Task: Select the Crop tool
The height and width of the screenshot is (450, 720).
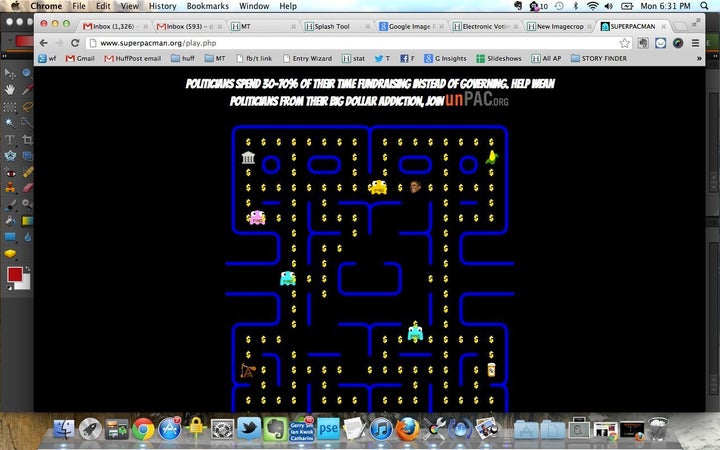Action: coord(27,140)
